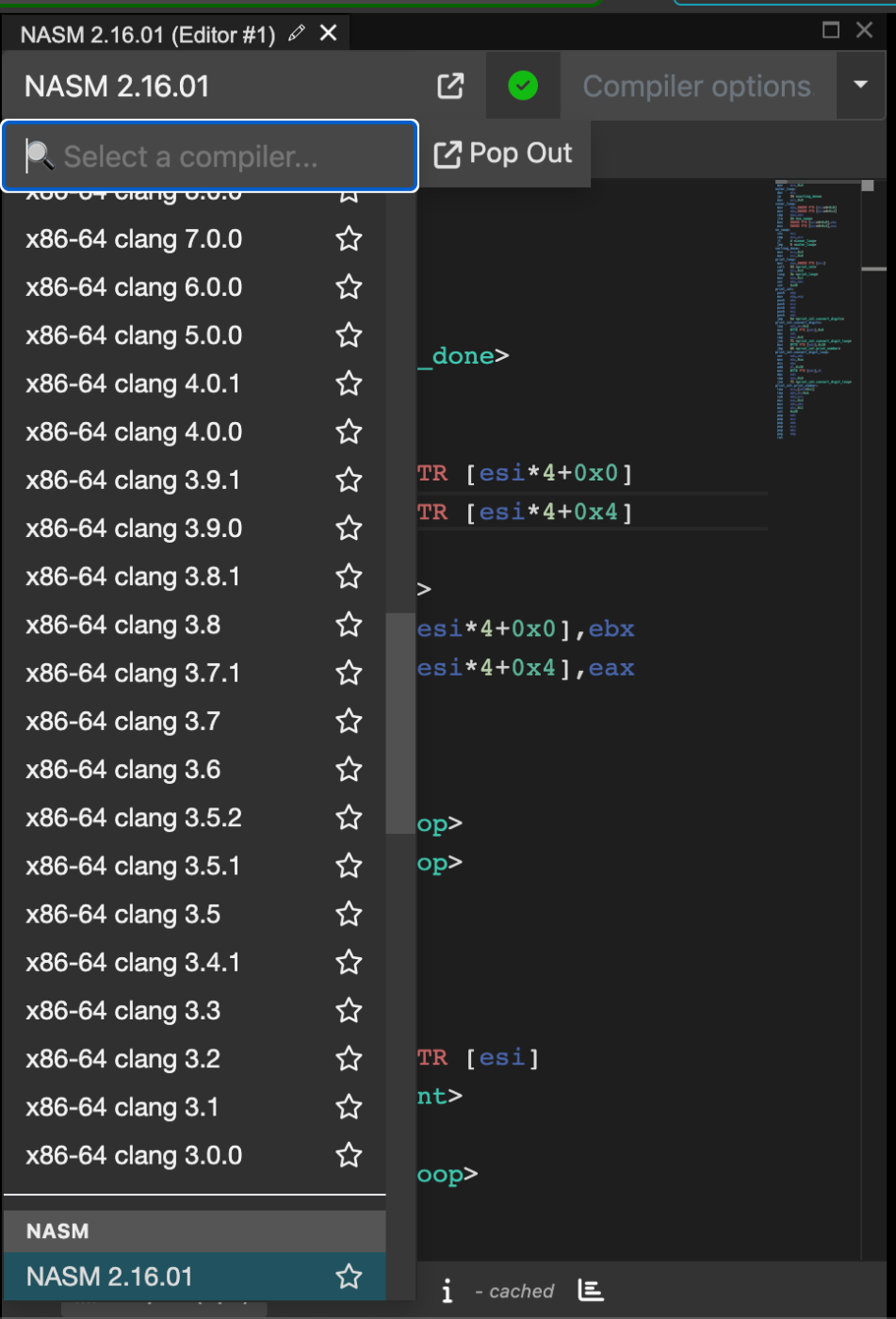
Task: Click the Pop Out button
Action: [x=503, y=154]
